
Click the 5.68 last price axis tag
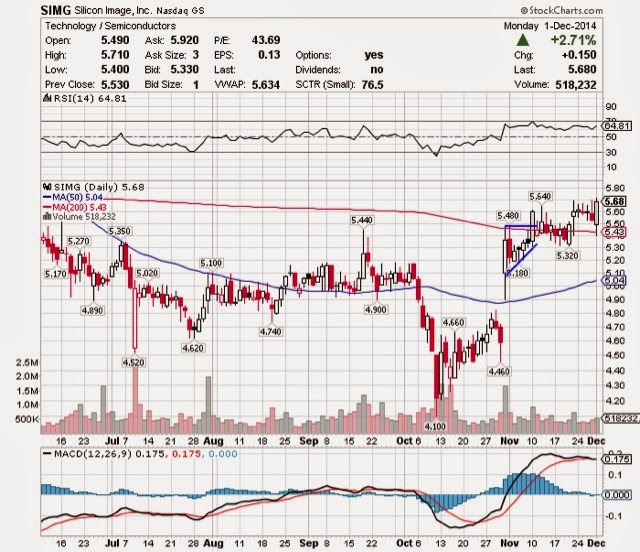pyautogui.click(x=614, y=201)
